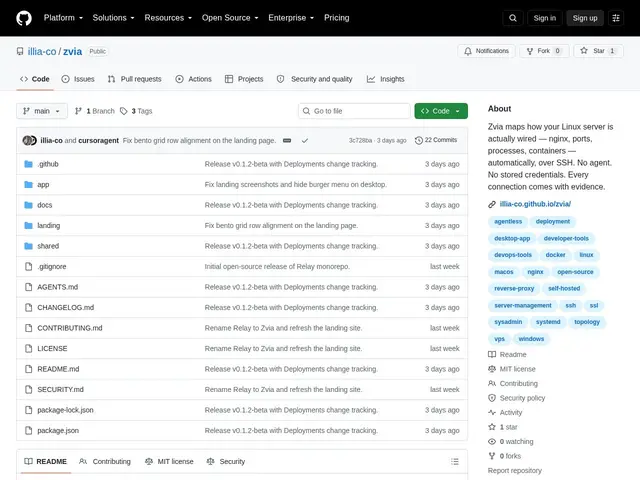Switch to the Insights tab
Image resolution: width=640 pixels, height=480 pixels.
[385, 79]
